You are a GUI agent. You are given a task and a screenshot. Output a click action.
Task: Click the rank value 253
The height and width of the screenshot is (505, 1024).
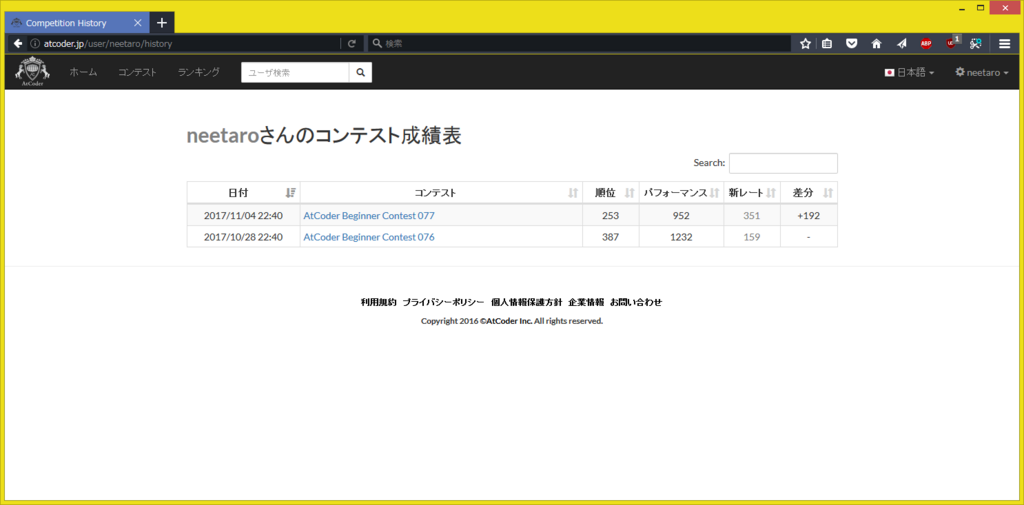point(611,216)
